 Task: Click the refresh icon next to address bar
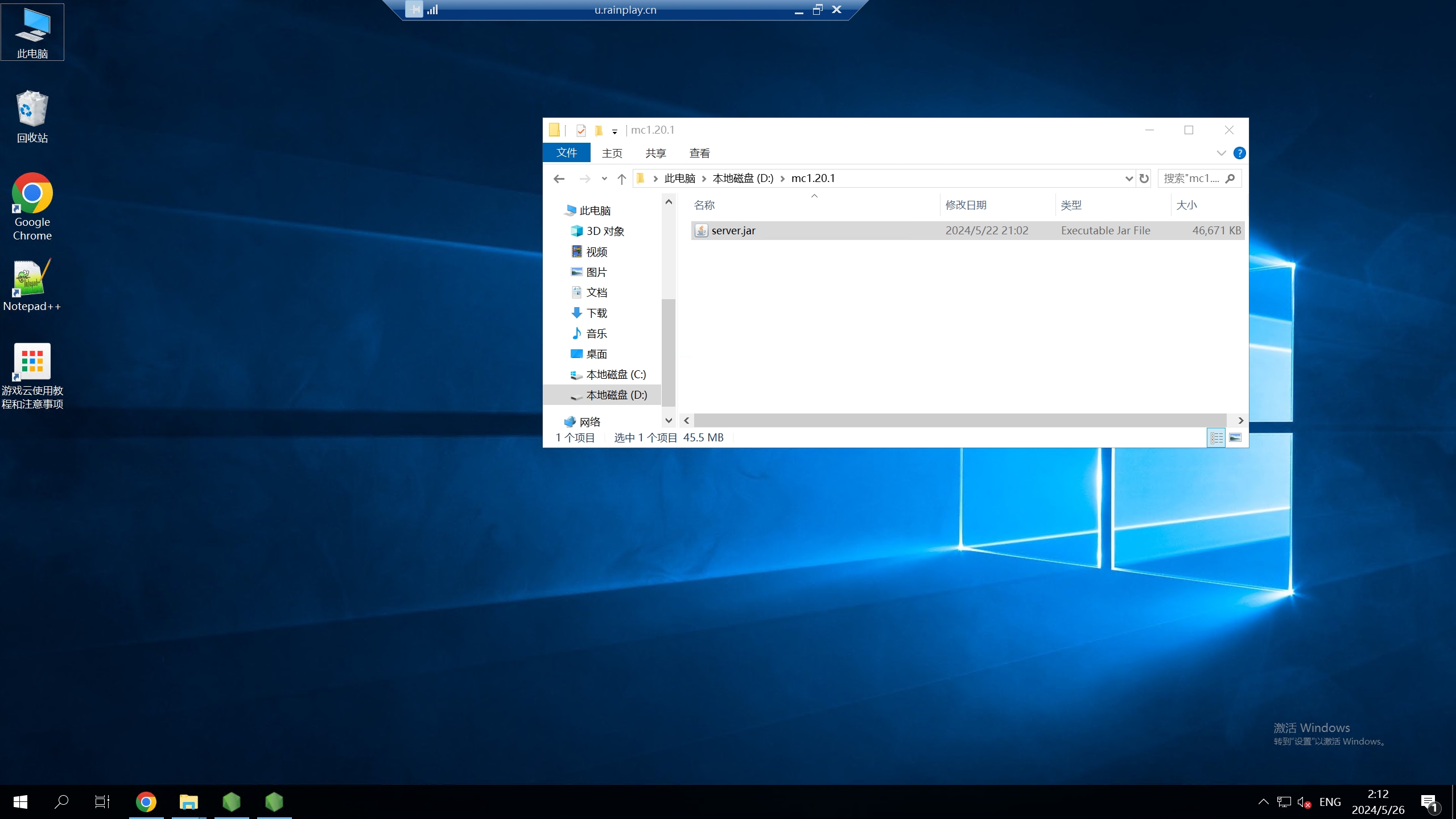pyautogui.click(x=1144, y=179)
